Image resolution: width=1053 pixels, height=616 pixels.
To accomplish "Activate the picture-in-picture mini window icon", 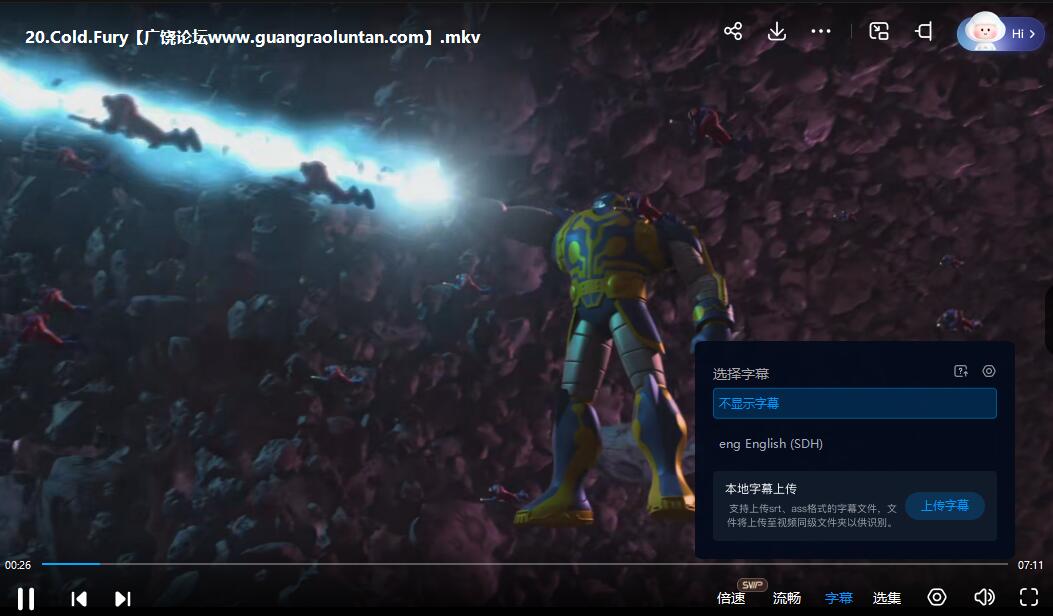I will [x=879, y=32].
